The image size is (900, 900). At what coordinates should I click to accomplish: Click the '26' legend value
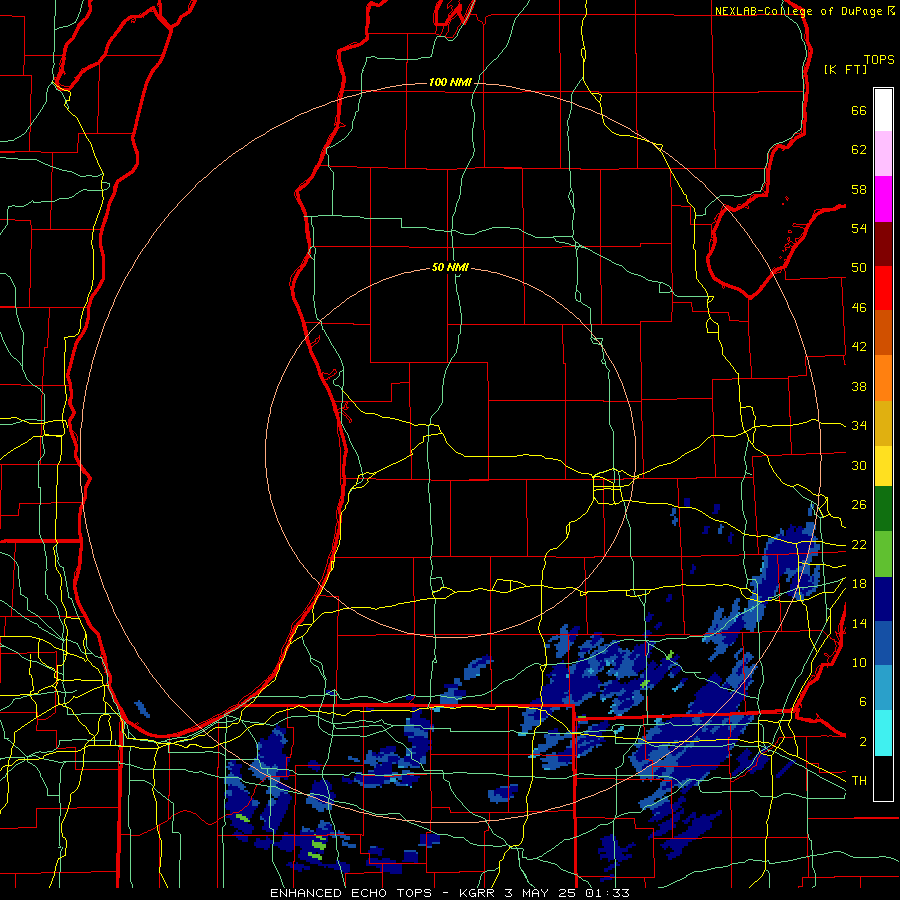tap(859, 505)
